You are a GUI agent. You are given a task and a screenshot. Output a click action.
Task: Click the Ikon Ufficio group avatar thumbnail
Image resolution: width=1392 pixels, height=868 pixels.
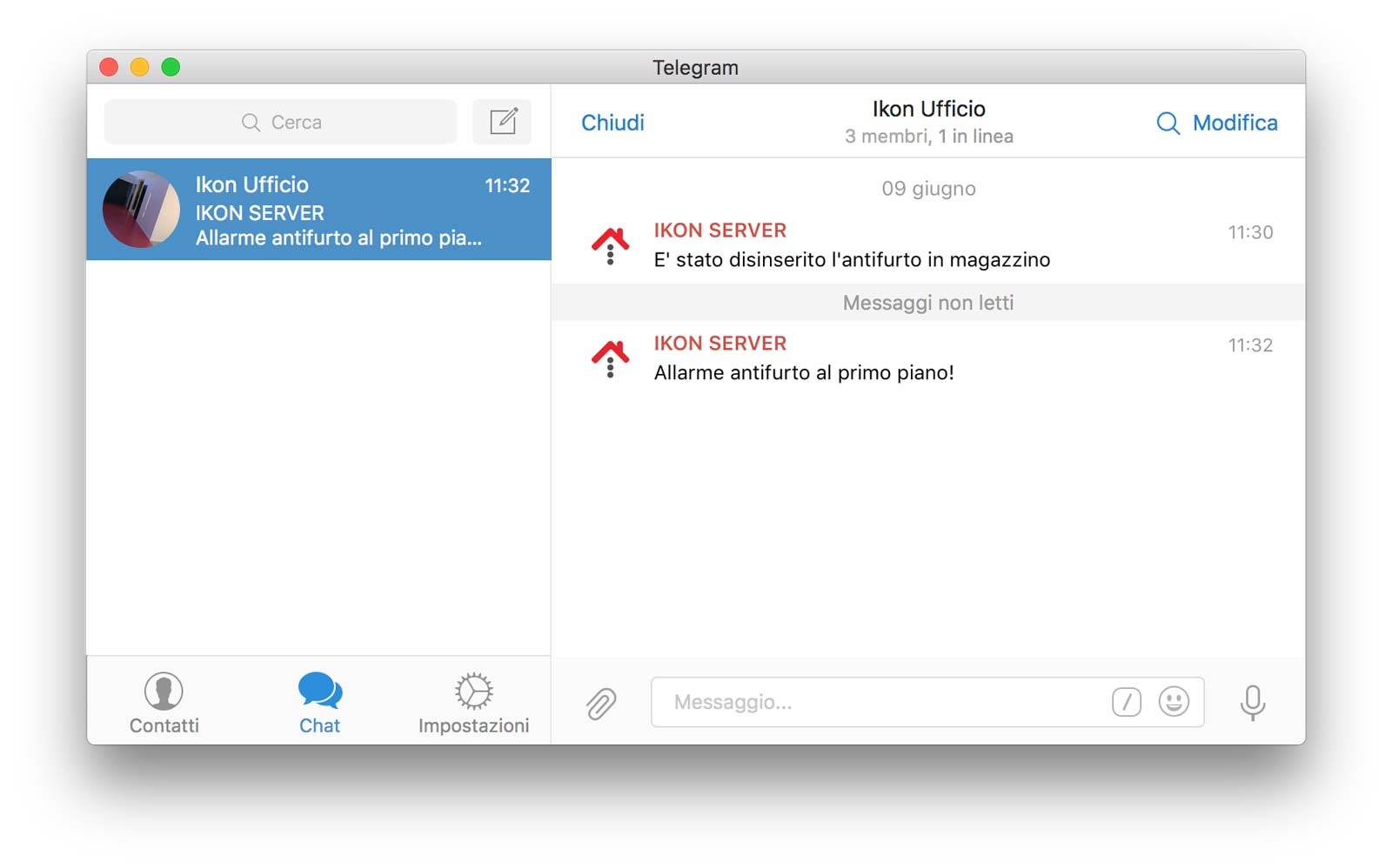click(141, 210)
